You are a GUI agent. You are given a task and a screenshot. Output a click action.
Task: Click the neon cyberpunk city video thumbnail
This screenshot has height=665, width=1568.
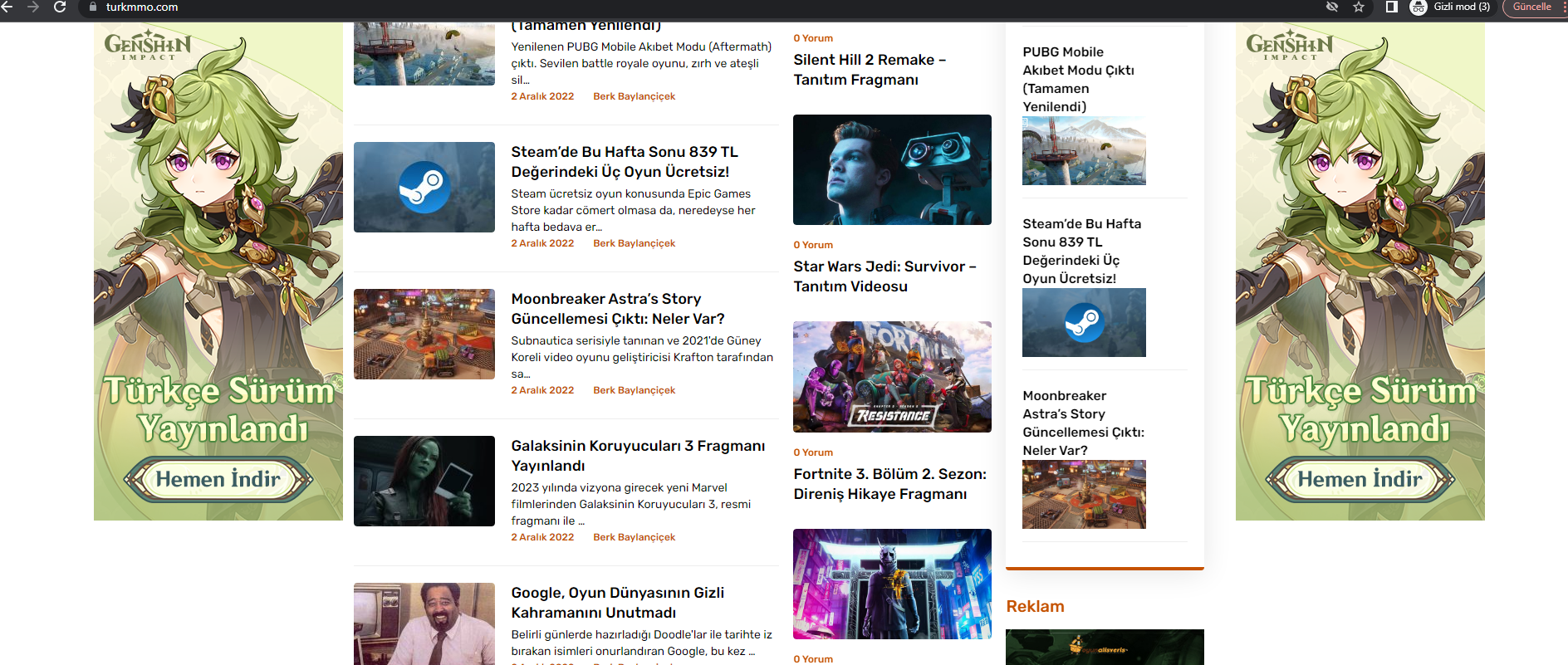[x=892, y=584]
